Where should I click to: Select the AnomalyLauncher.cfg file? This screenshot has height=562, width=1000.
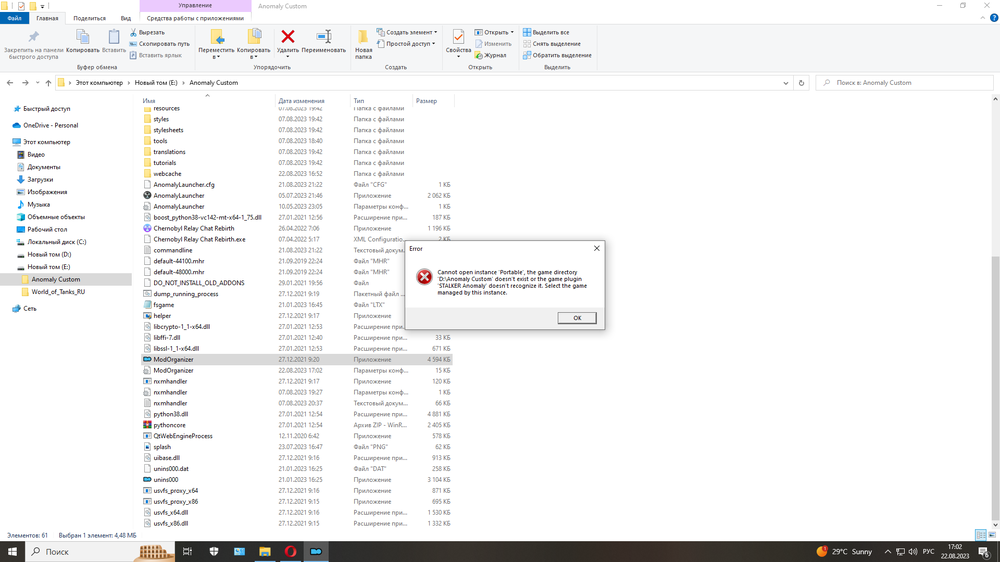184,185
